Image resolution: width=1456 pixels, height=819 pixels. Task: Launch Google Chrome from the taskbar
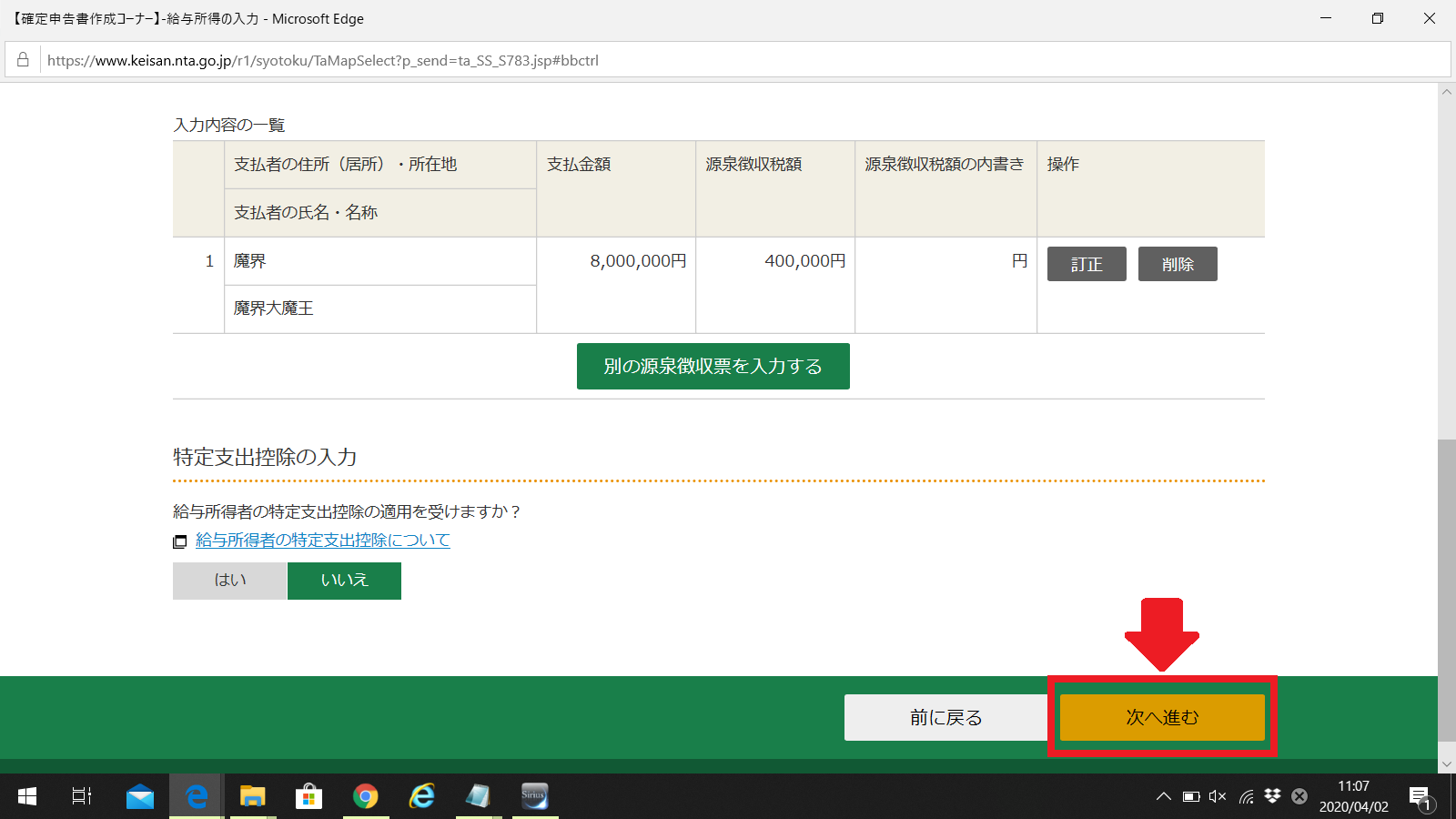click(365, 796)
